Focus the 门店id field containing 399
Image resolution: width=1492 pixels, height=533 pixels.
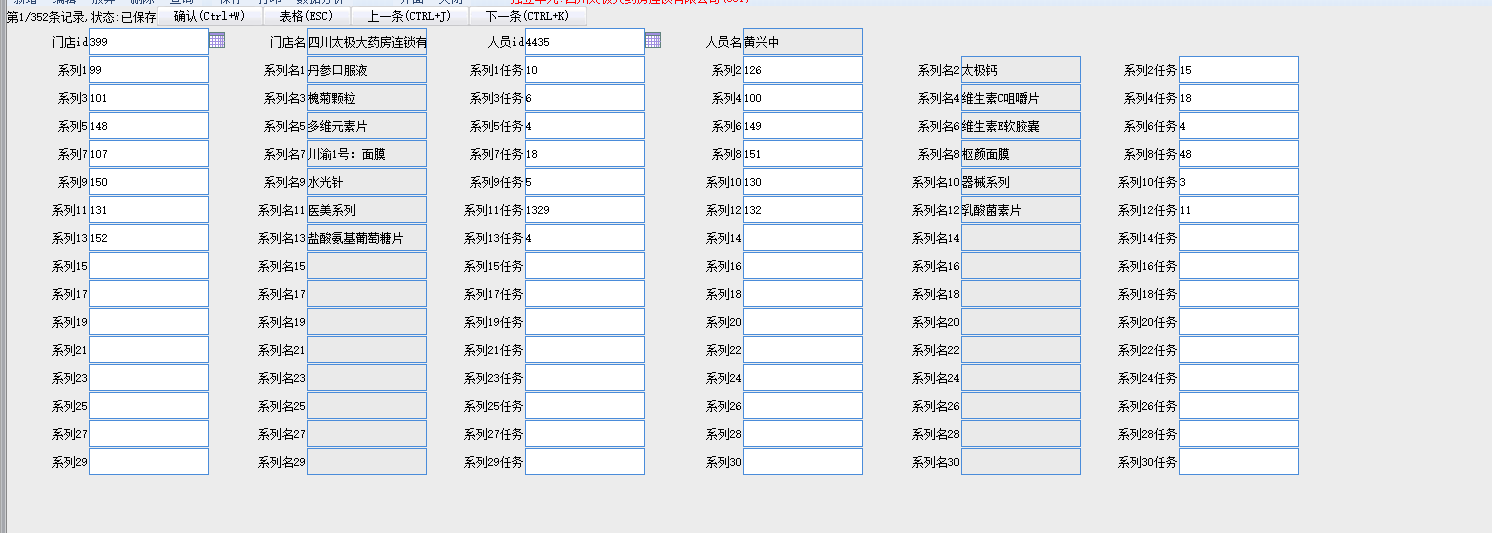[149, 42]
